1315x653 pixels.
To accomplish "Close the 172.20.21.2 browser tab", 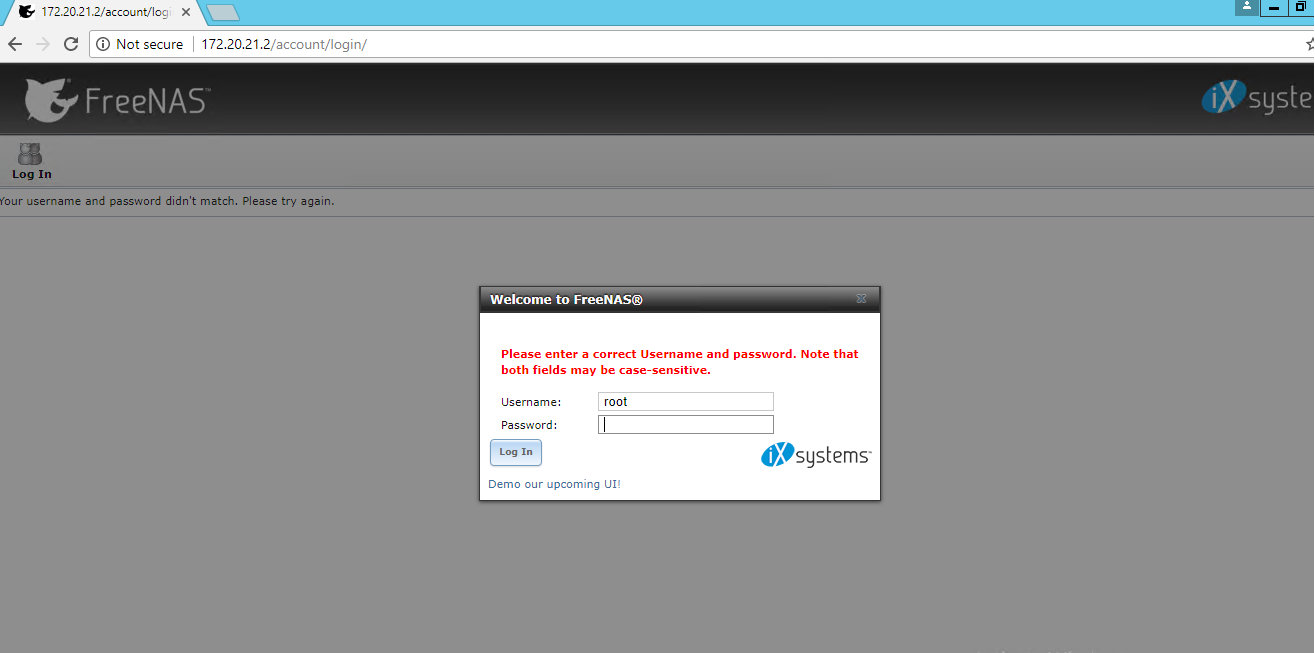I will point(185,12).
